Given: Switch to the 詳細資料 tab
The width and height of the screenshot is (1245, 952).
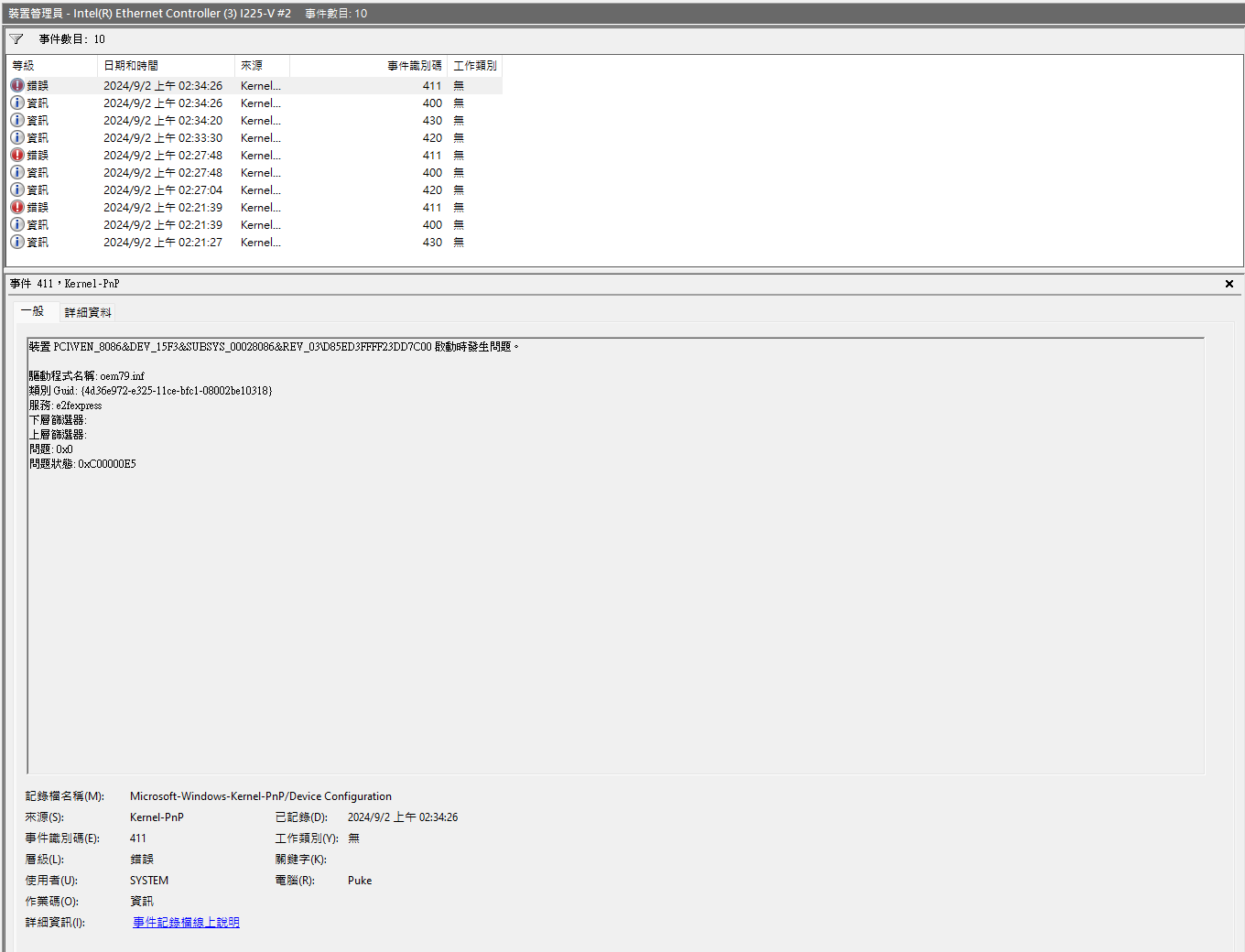Looking at the screenshot, I should (x=87, y=312).
